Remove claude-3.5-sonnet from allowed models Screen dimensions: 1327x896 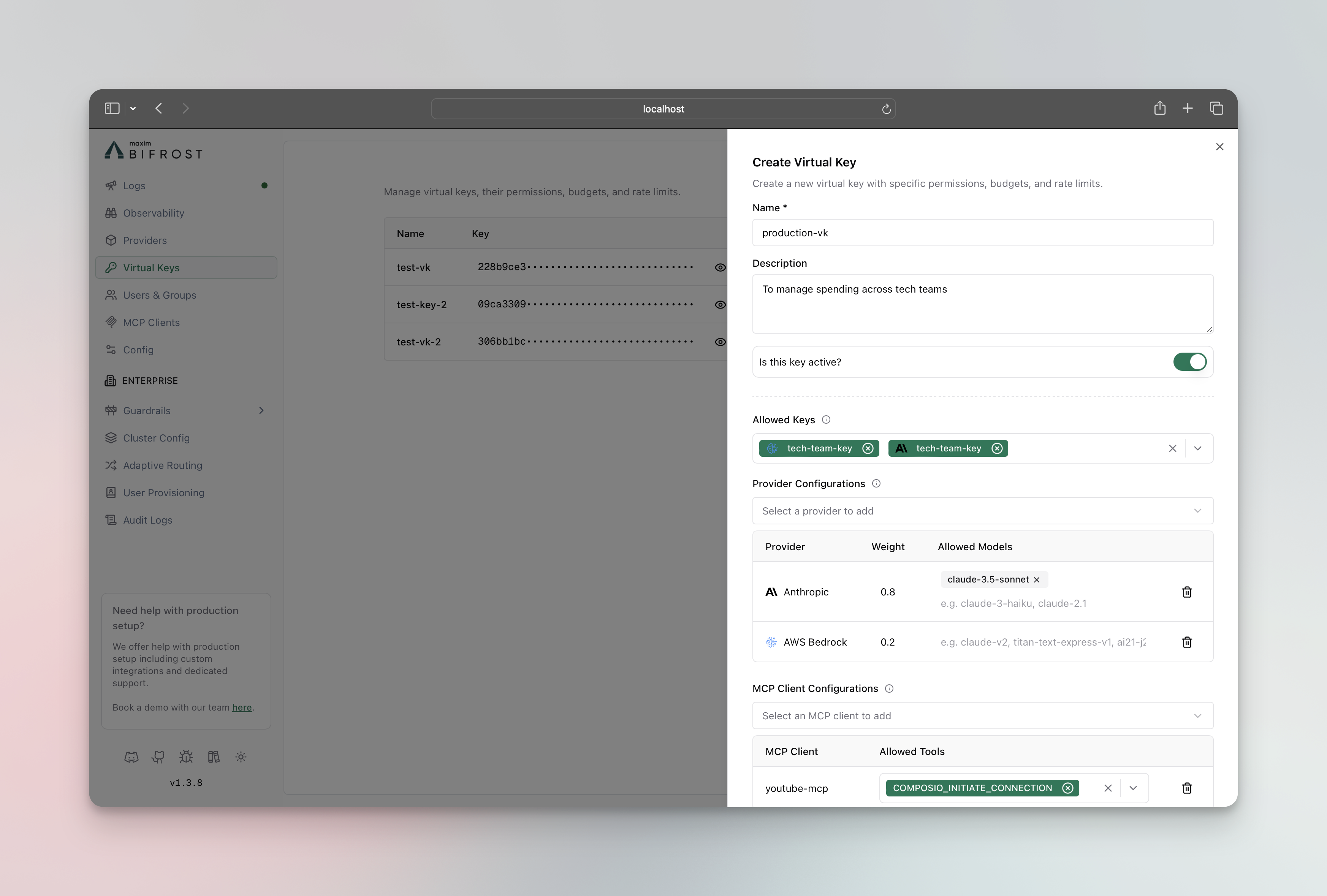click(1037, 579)
